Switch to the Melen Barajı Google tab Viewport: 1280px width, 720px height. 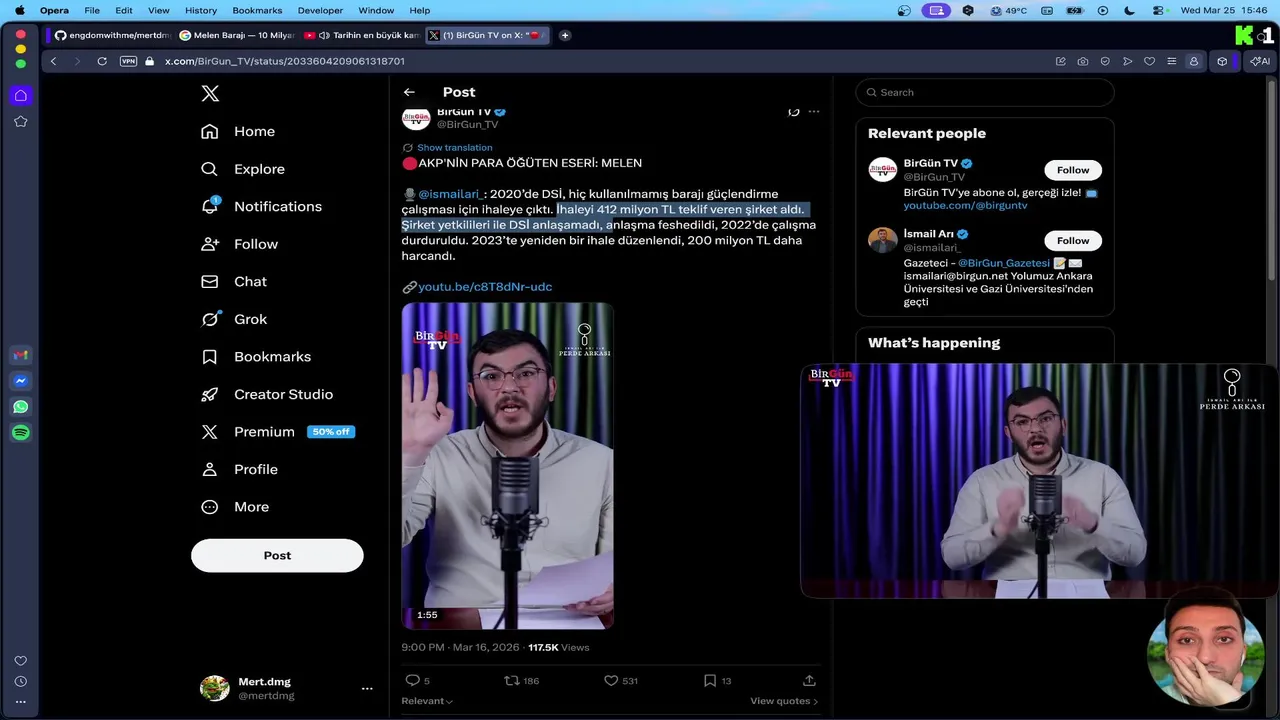pos(237,35)
